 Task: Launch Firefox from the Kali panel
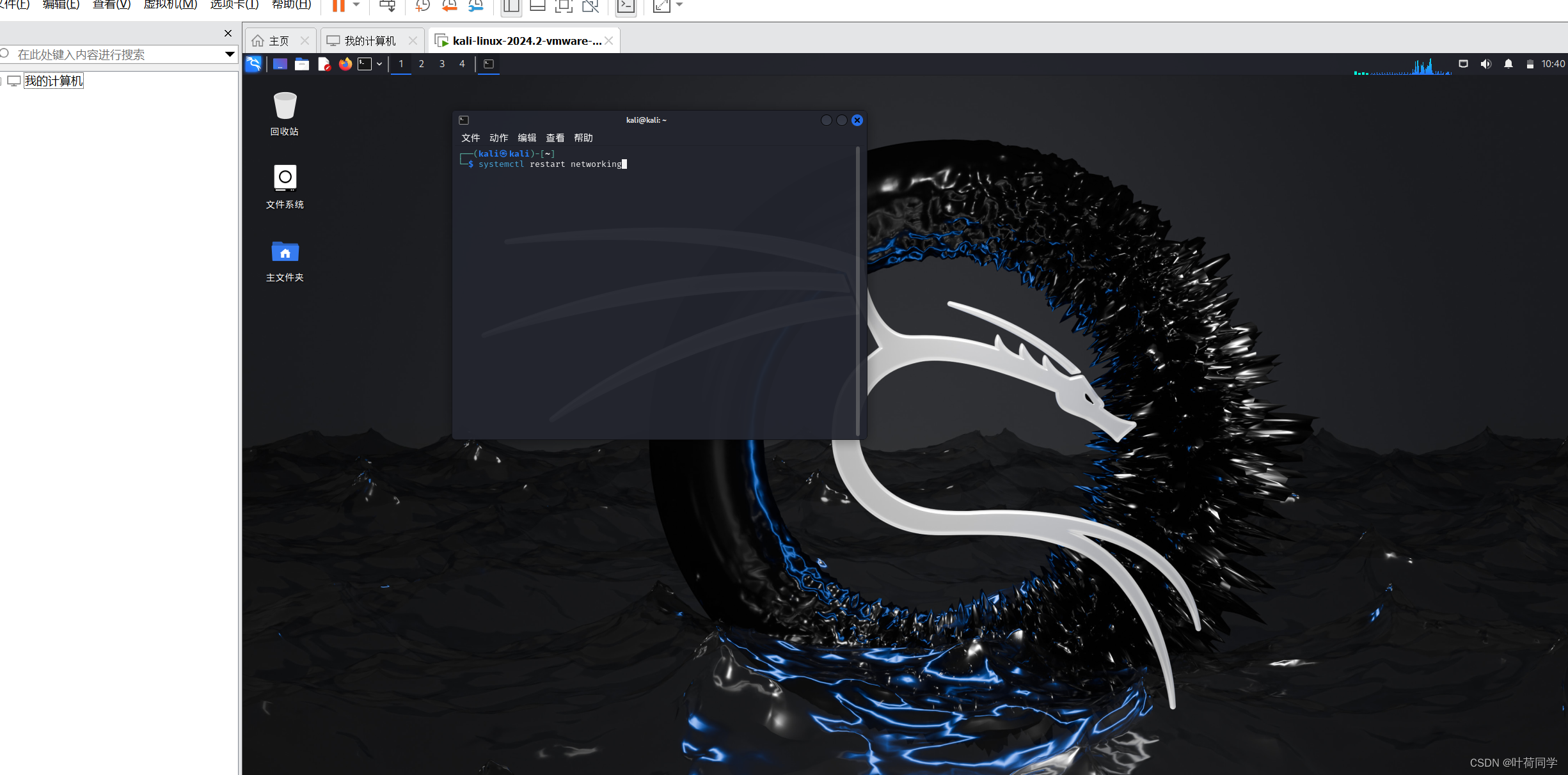coord(345,64)
